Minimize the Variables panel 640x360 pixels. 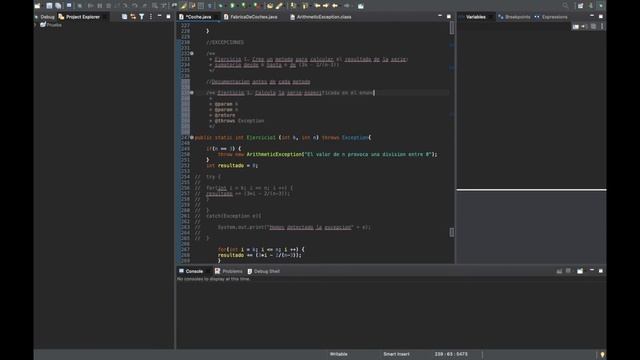click(592, 16)
